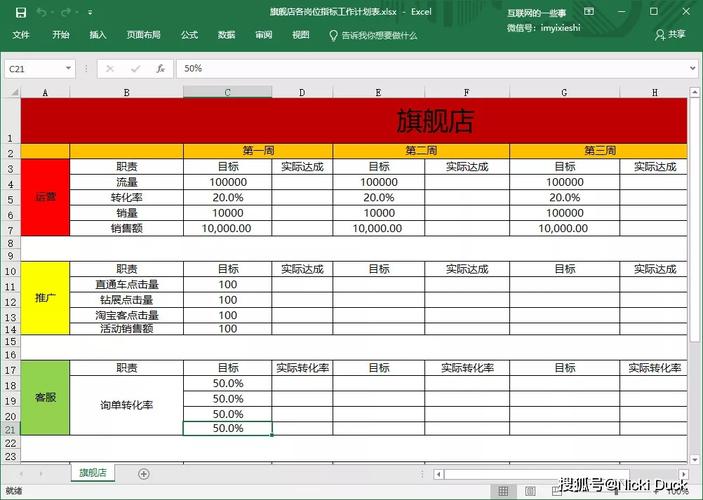Click vertical scrollbar down arrow
703x500 pixels.
coord(694,459)
